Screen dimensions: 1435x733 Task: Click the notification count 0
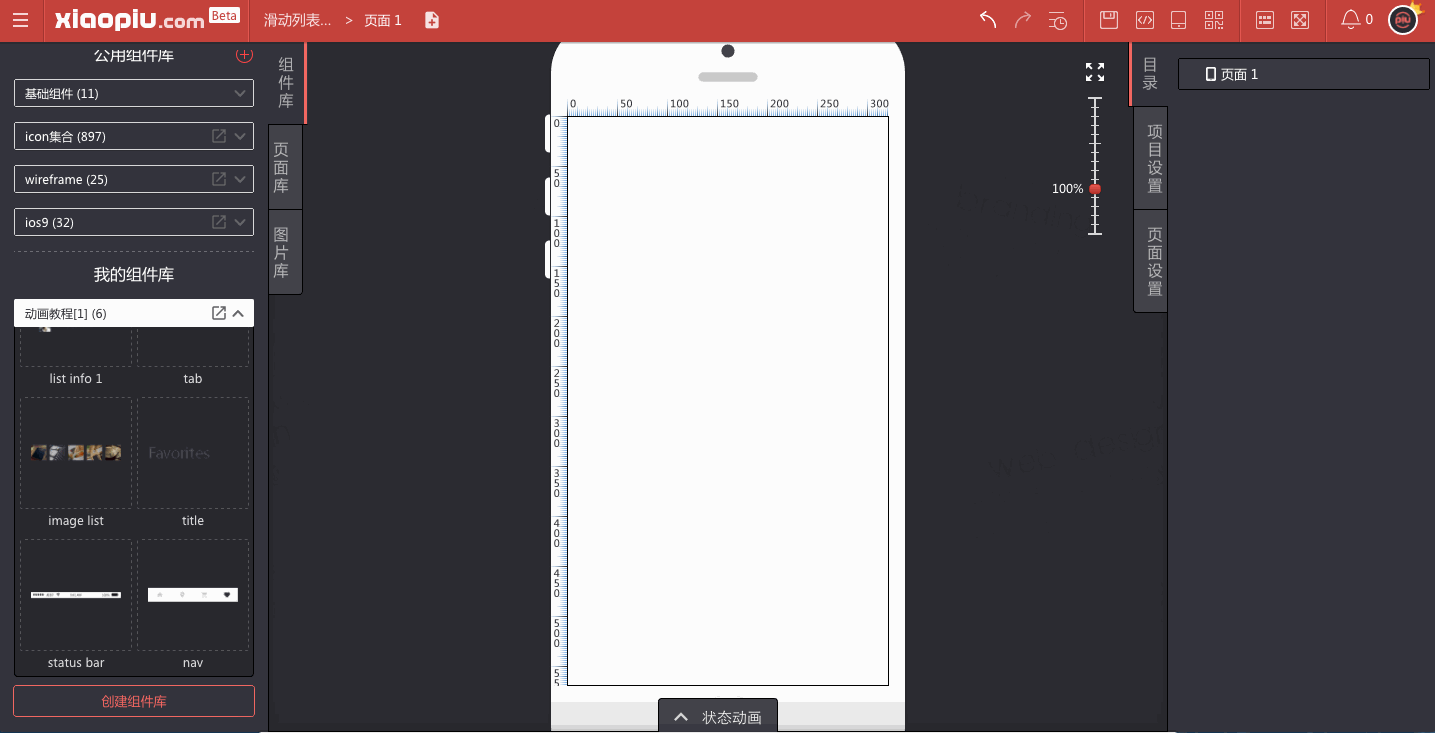pyautogui.click(x=1369, y=20)
